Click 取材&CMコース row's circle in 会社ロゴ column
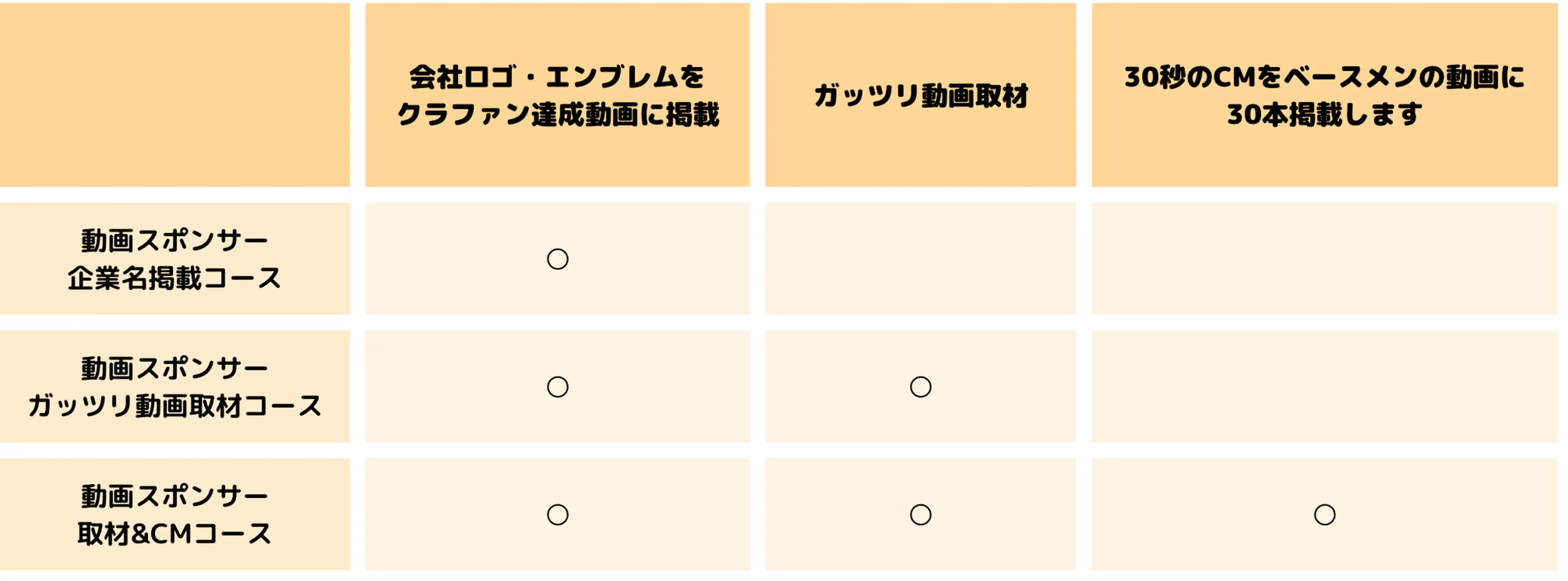 pos(557,515)
